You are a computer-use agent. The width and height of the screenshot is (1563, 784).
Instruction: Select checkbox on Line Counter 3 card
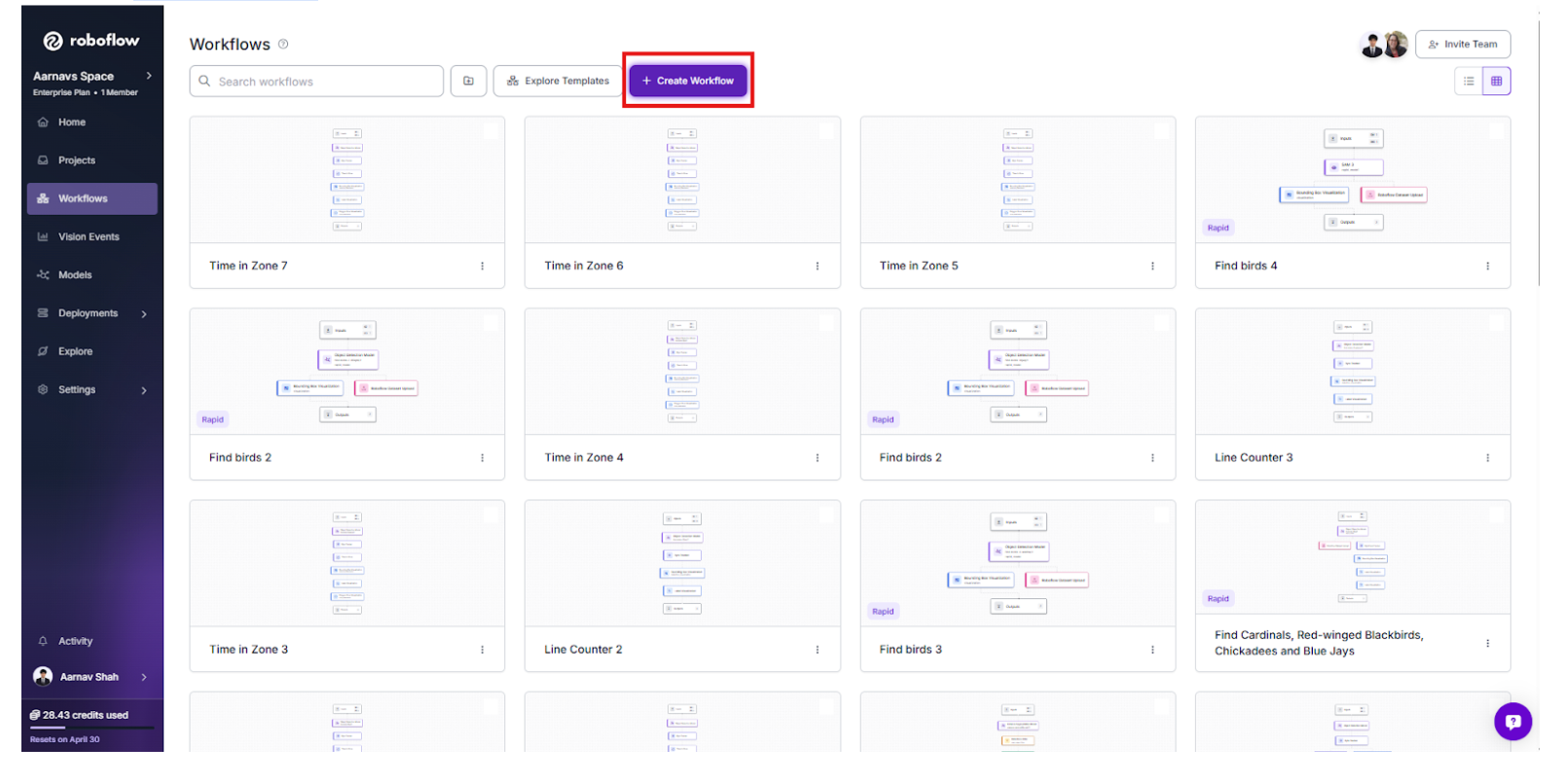click(1497, 323)
